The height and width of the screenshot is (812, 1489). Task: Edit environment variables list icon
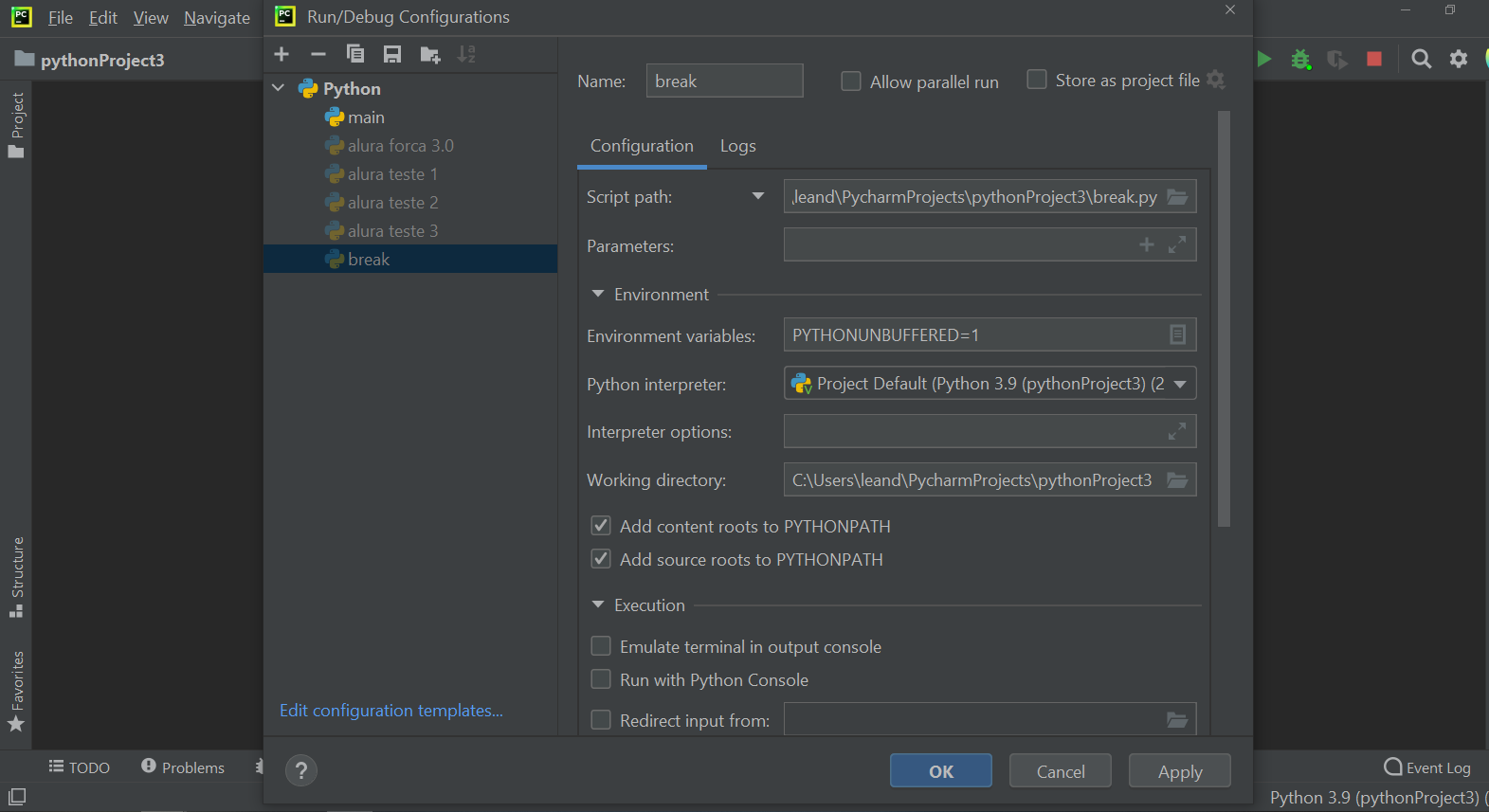point(1177,334)
